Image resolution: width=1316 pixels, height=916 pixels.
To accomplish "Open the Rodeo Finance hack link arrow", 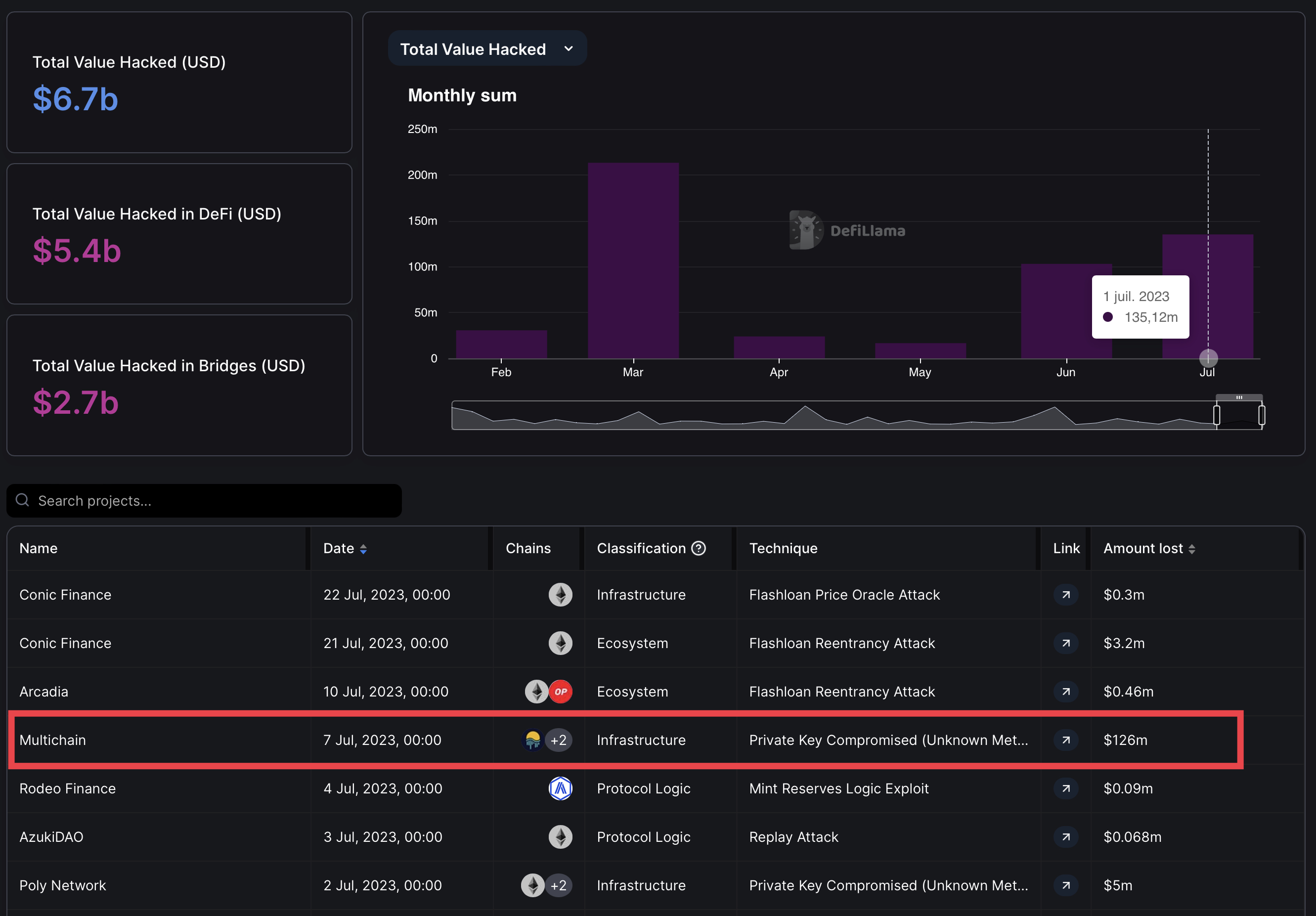I will [1065, 789].
